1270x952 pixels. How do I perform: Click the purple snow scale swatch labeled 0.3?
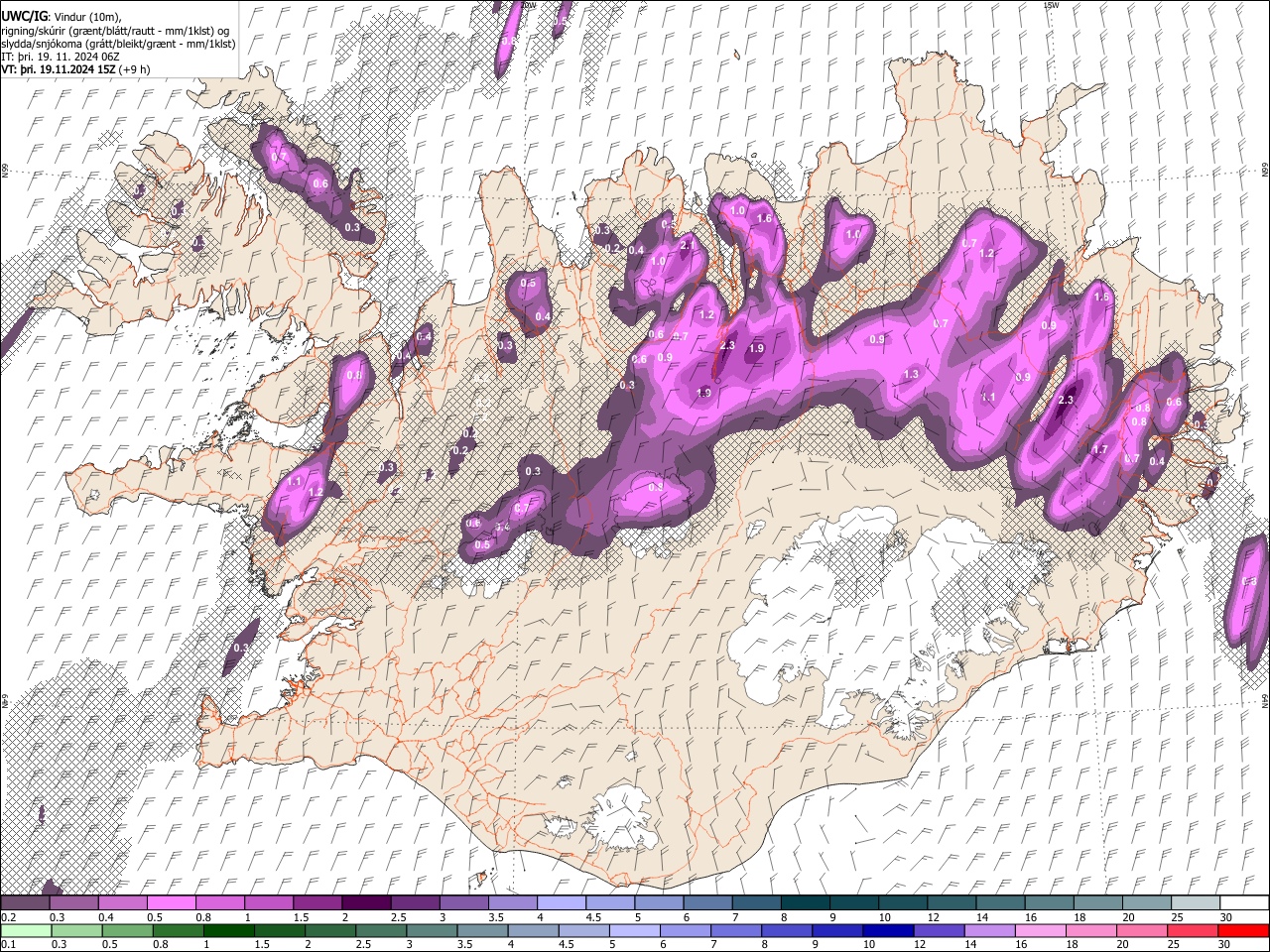tap(73, 902)
